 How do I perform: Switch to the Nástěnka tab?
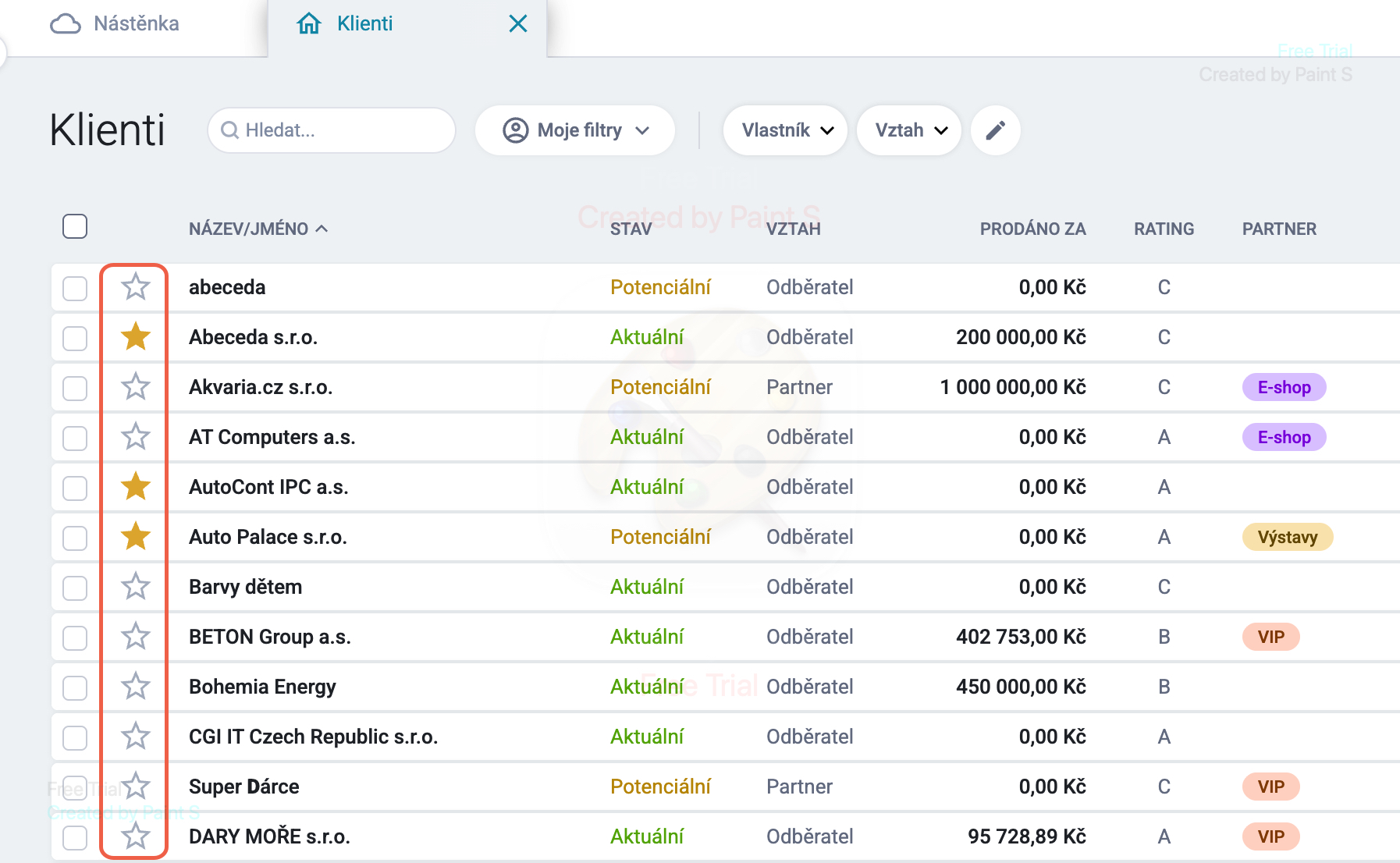(115, 23)
